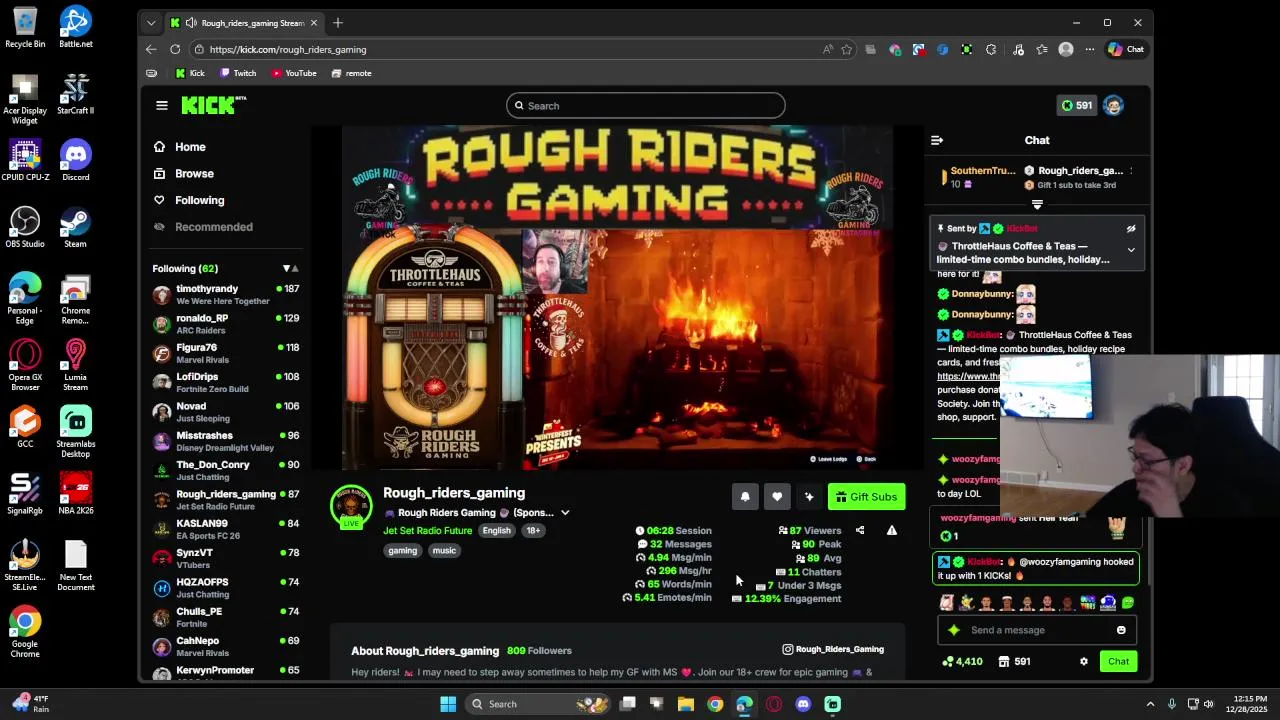Screen dimensions: 1280x720
Task: Click the green sparkle in message box
Action: click(x=953, y=630)
